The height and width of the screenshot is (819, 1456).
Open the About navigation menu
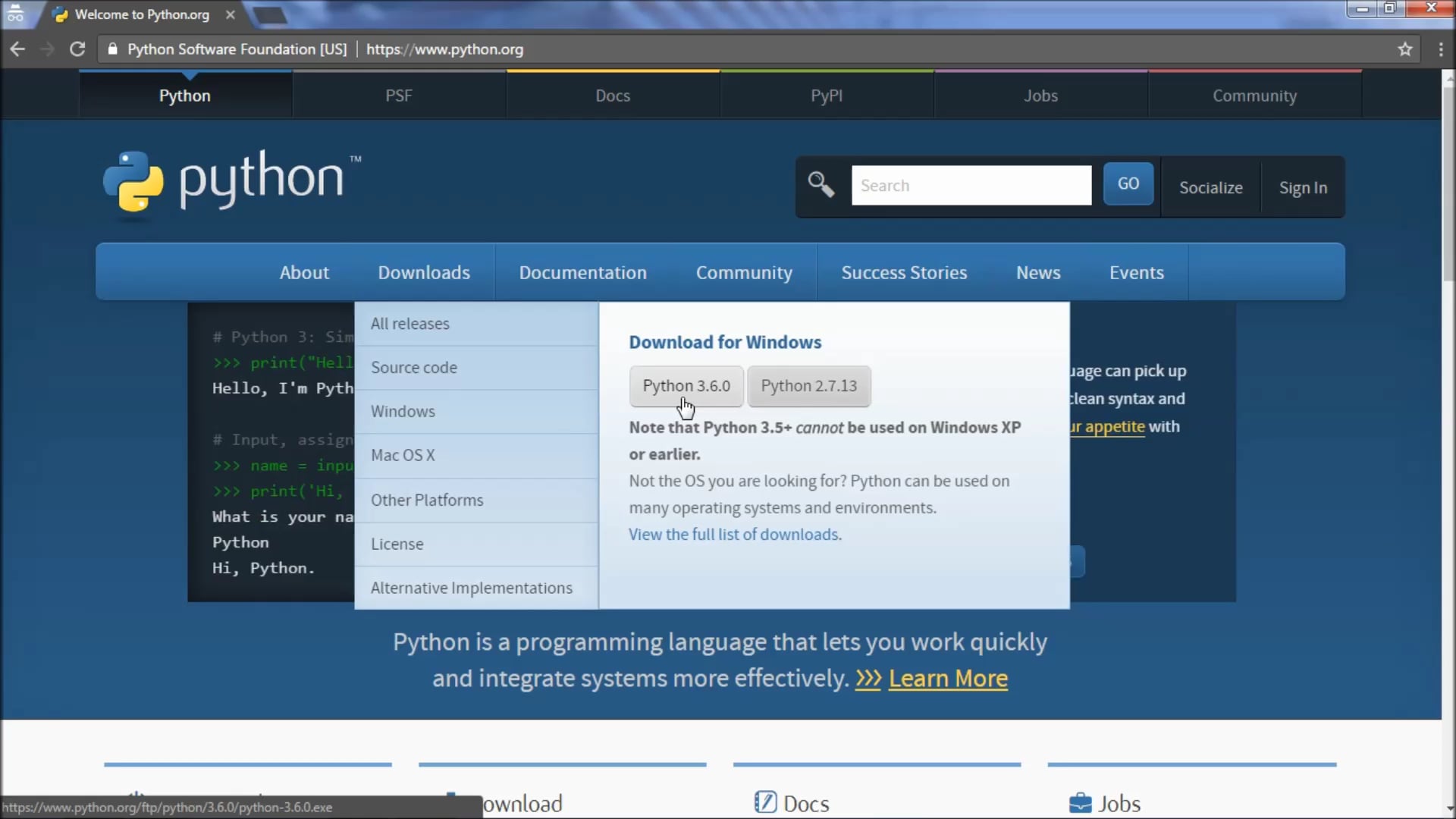click(304, 272)
